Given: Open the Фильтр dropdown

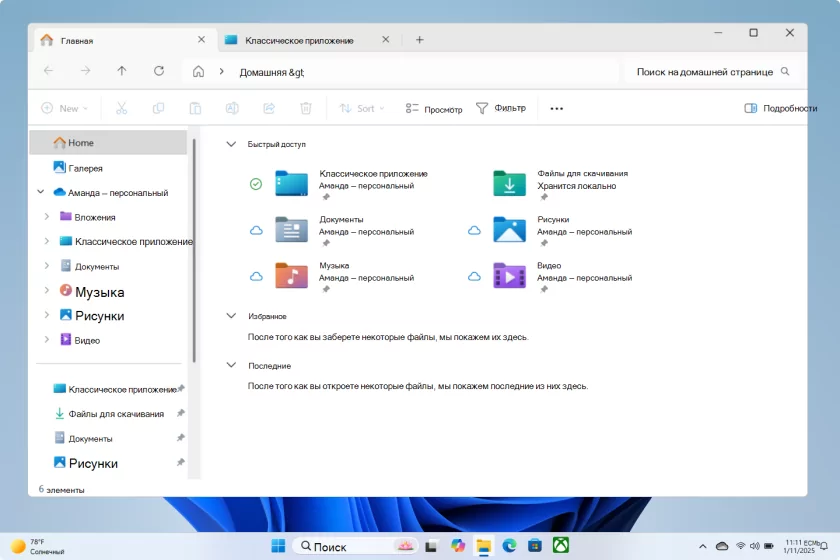Looking at the screenshot, I should point(500,108).
